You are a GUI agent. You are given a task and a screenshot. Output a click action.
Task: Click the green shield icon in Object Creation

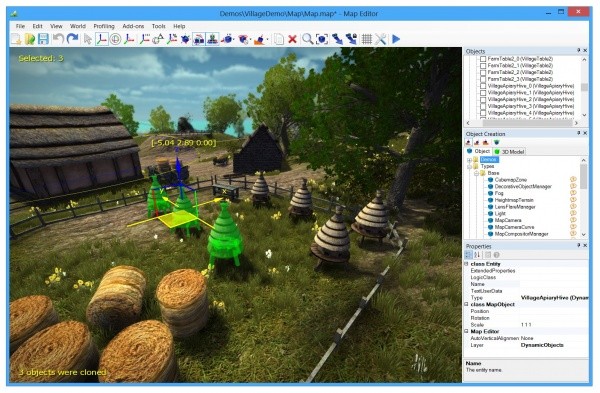pos(497,143)
